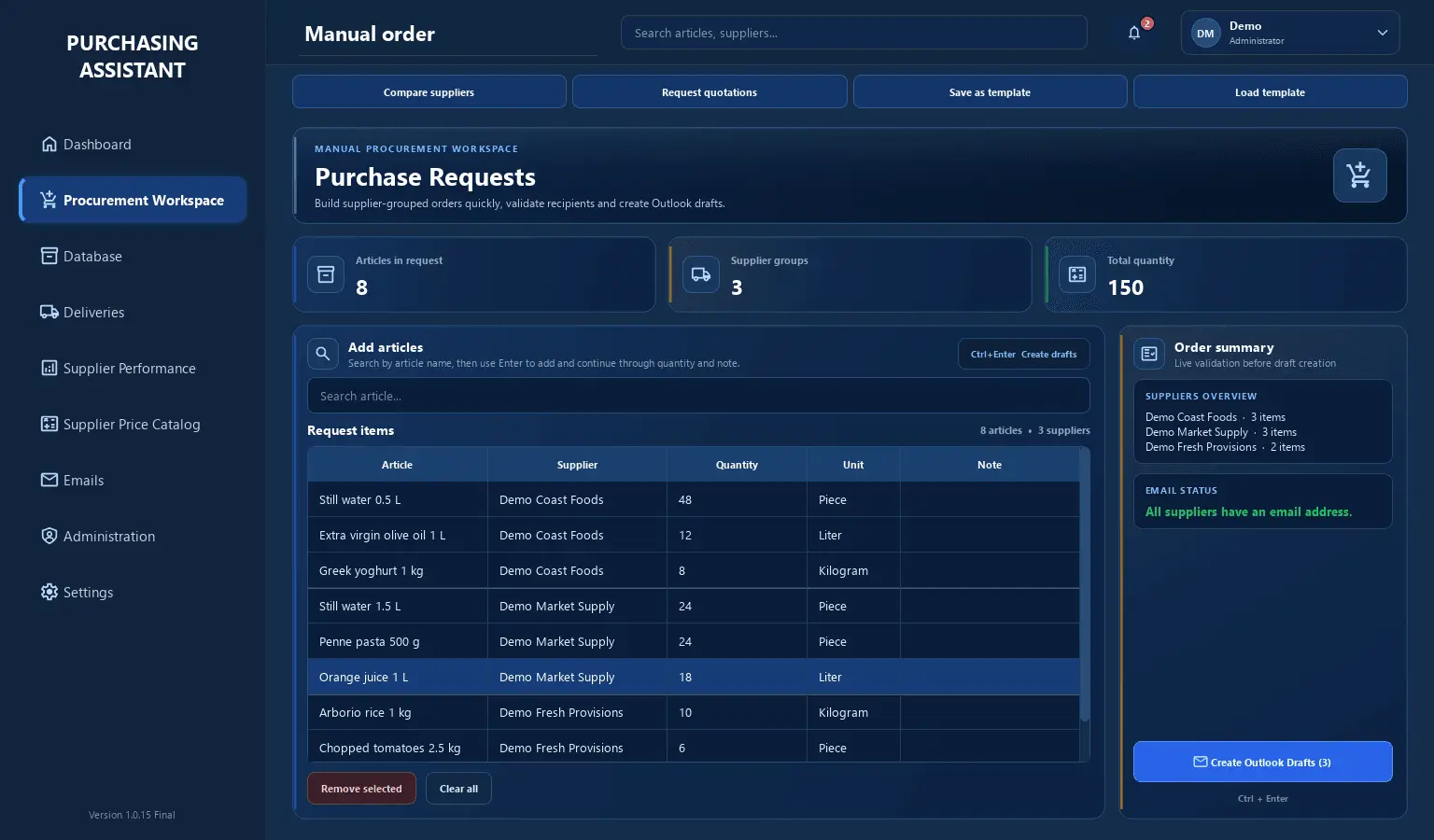Image resolution: width=1434 pixels, height=840 pixels.
Task: Select the Penne pasta 500 g row
Action: (694, 642)
